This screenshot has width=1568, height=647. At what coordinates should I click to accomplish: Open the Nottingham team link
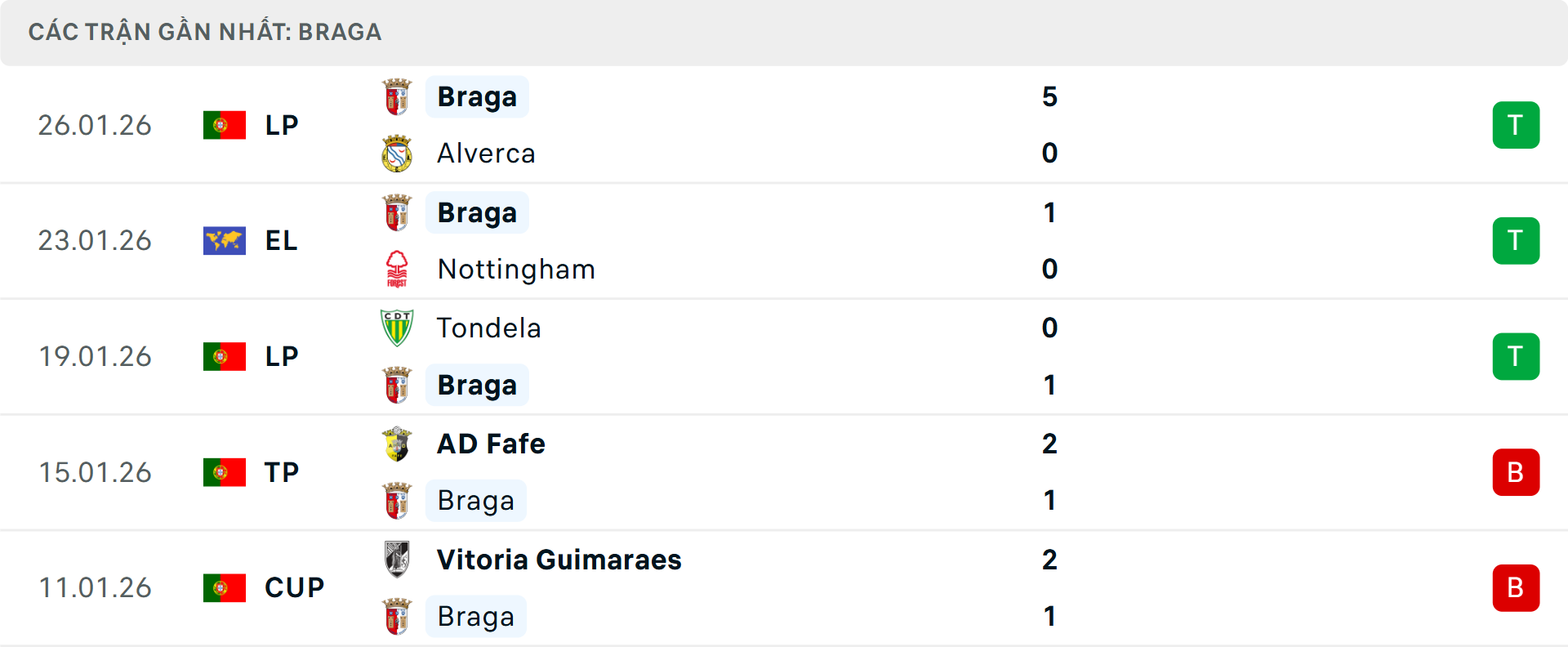[x=516, y=270]
